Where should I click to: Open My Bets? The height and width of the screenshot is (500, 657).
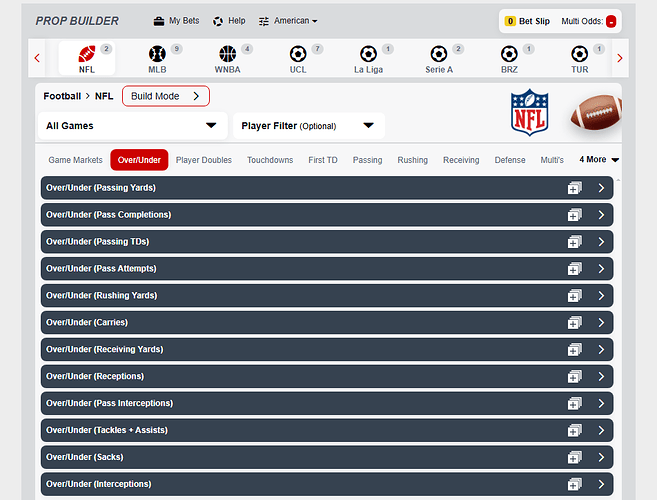[176, 21]
